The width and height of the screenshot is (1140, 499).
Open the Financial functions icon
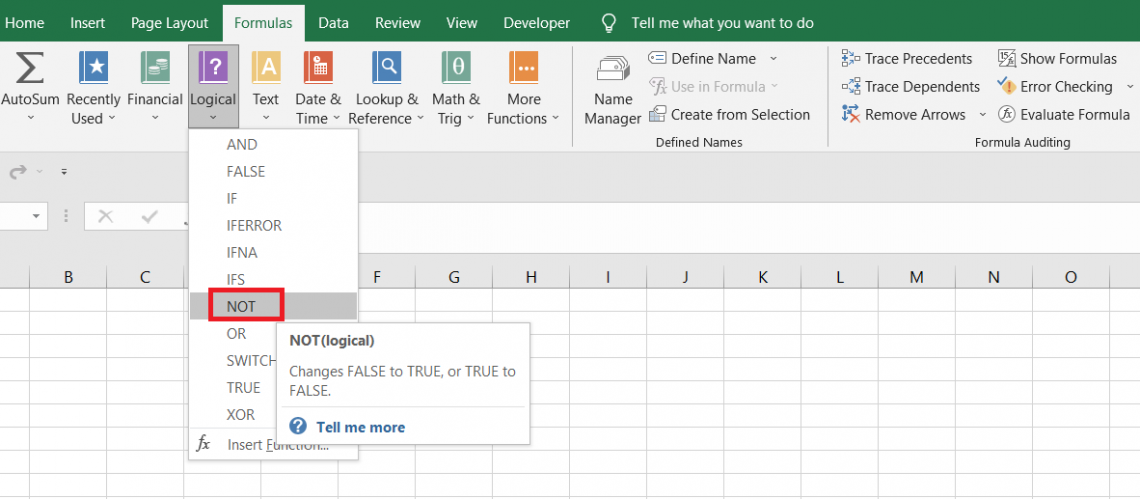pyautogui.click(x=154, y=68)
